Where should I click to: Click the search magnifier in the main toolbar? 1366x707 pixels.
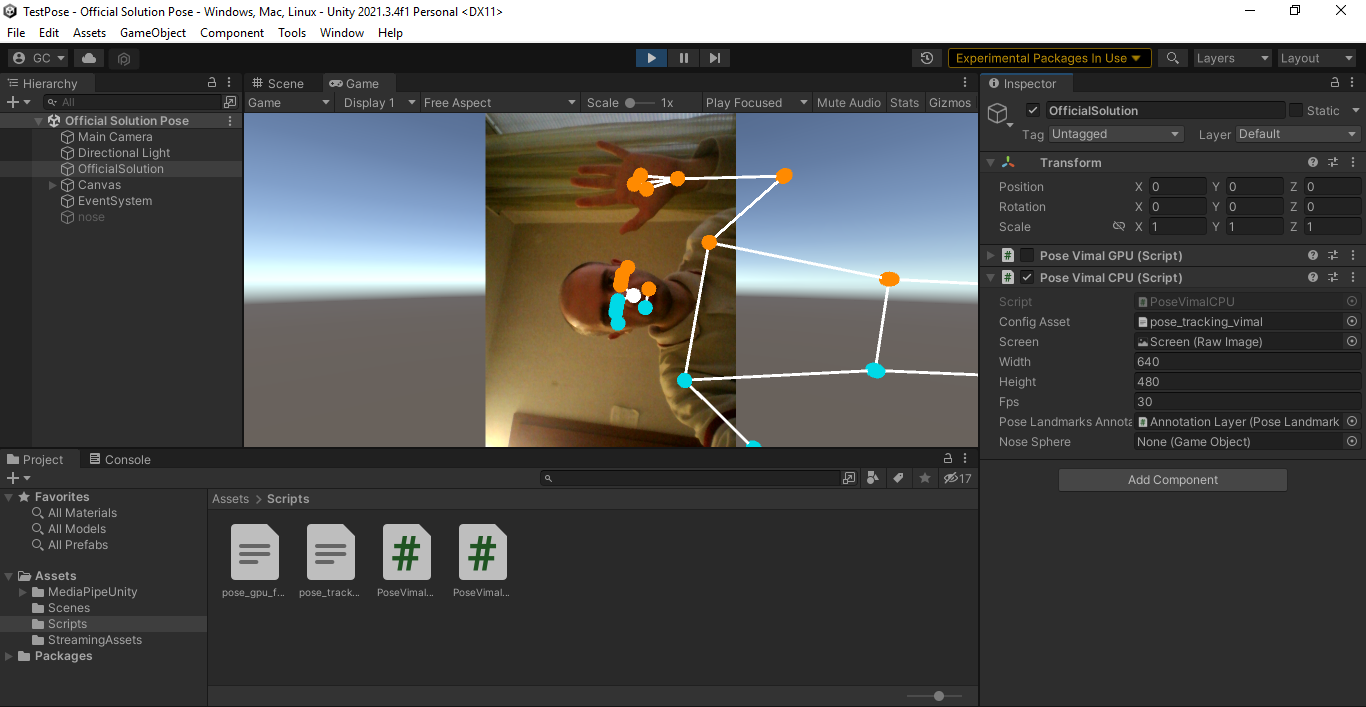click(x=1173, y=58)
